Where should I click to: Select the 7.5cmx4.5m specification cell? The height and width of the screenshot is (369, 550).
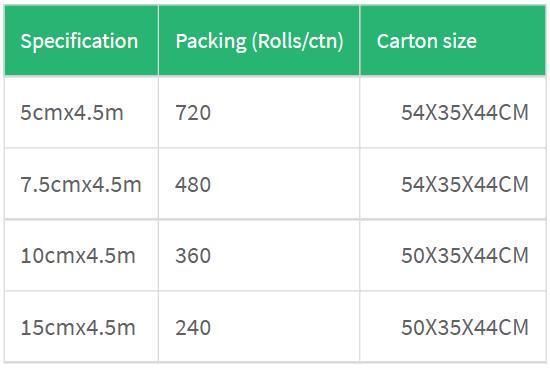(x=81, y=184)
